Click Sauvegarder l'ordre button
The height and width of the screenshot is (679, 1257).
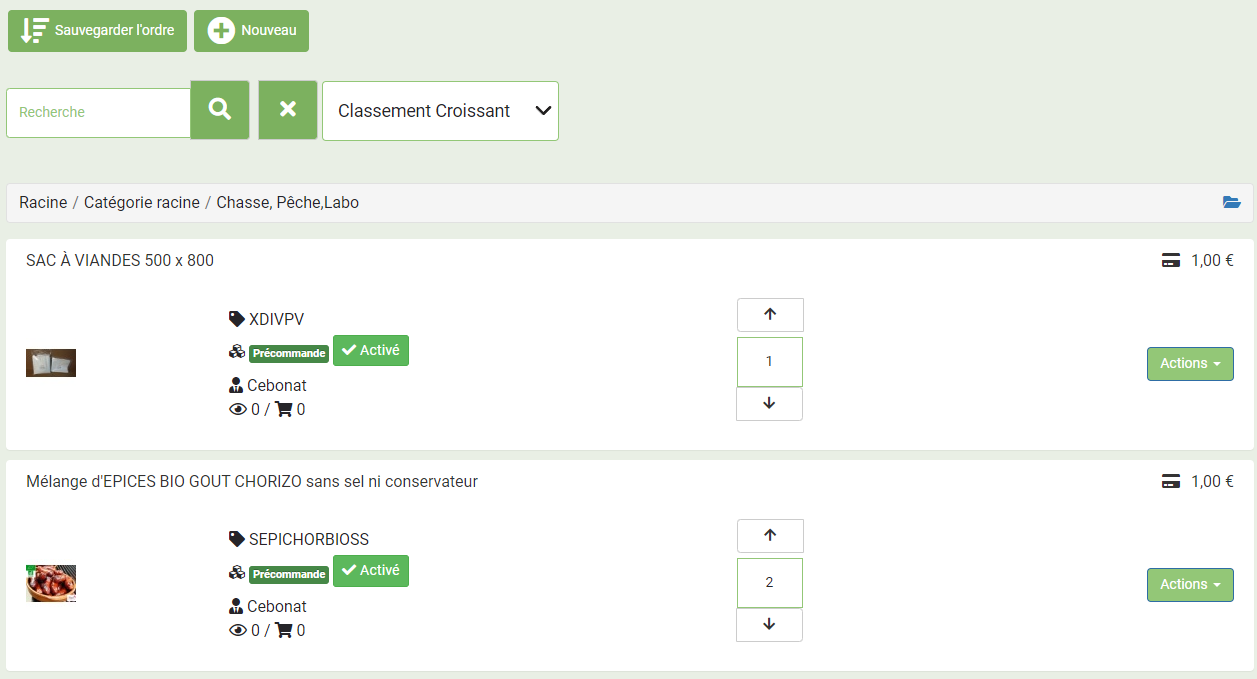tap(97, 31)
